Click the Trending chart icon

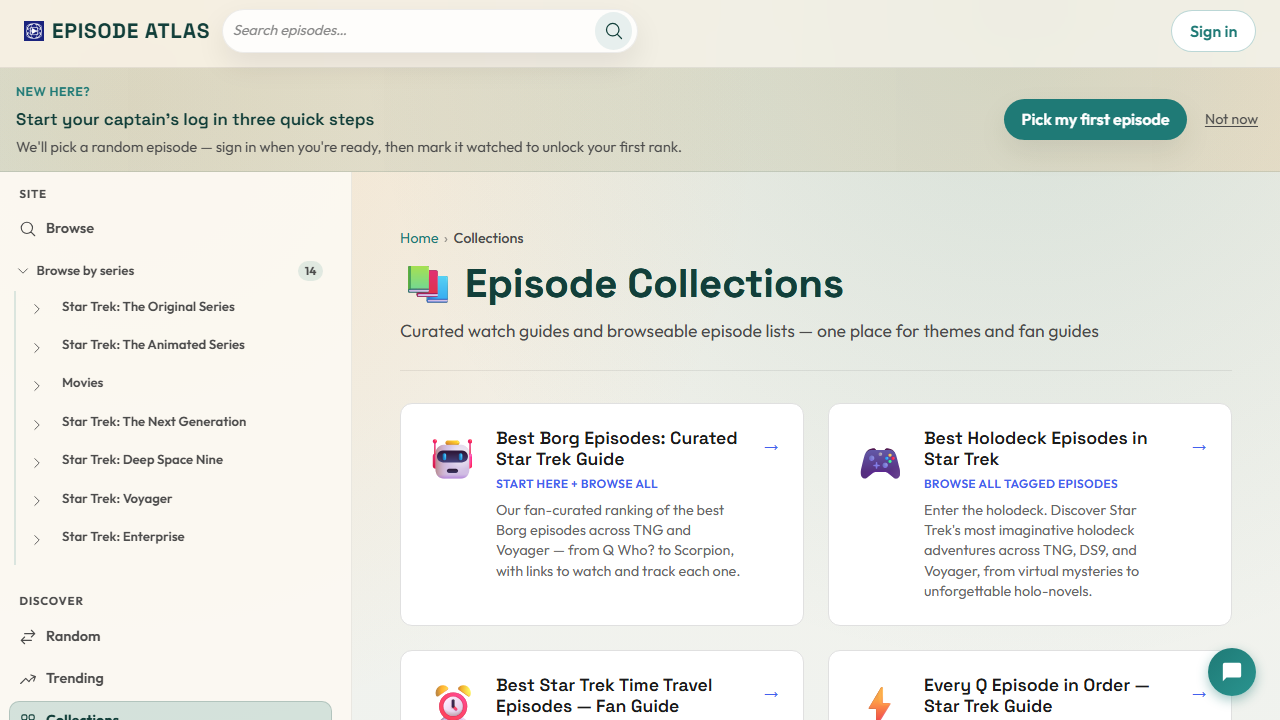coord(28,679)
